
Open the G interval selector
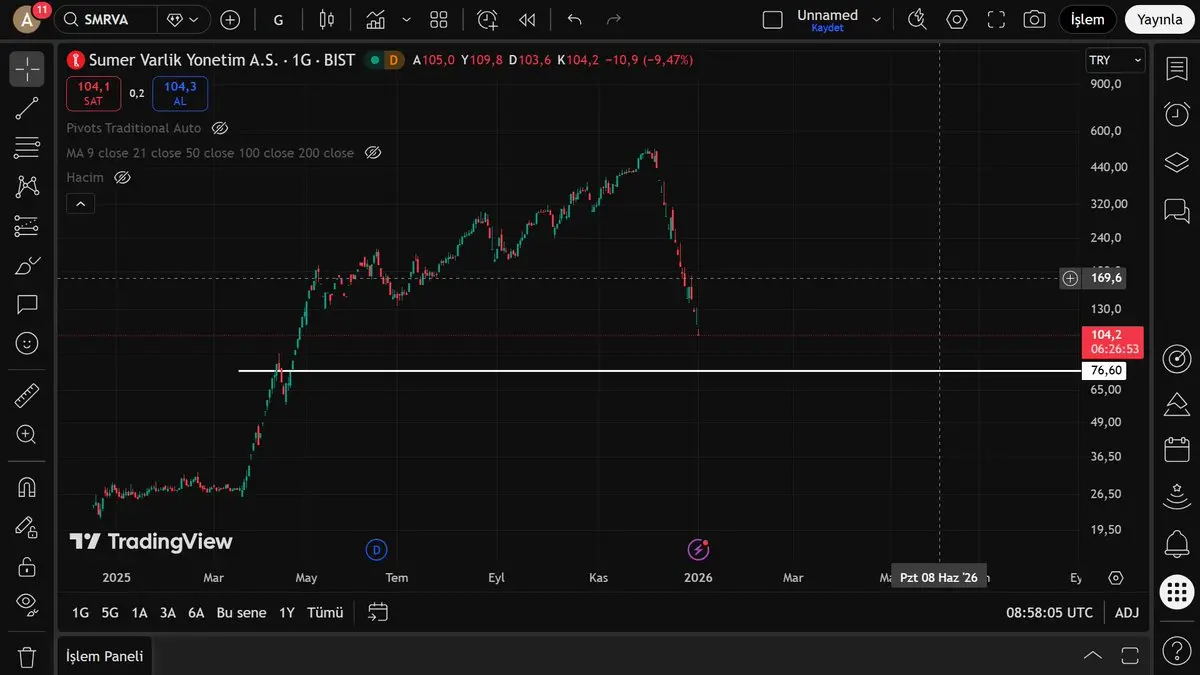278,19
